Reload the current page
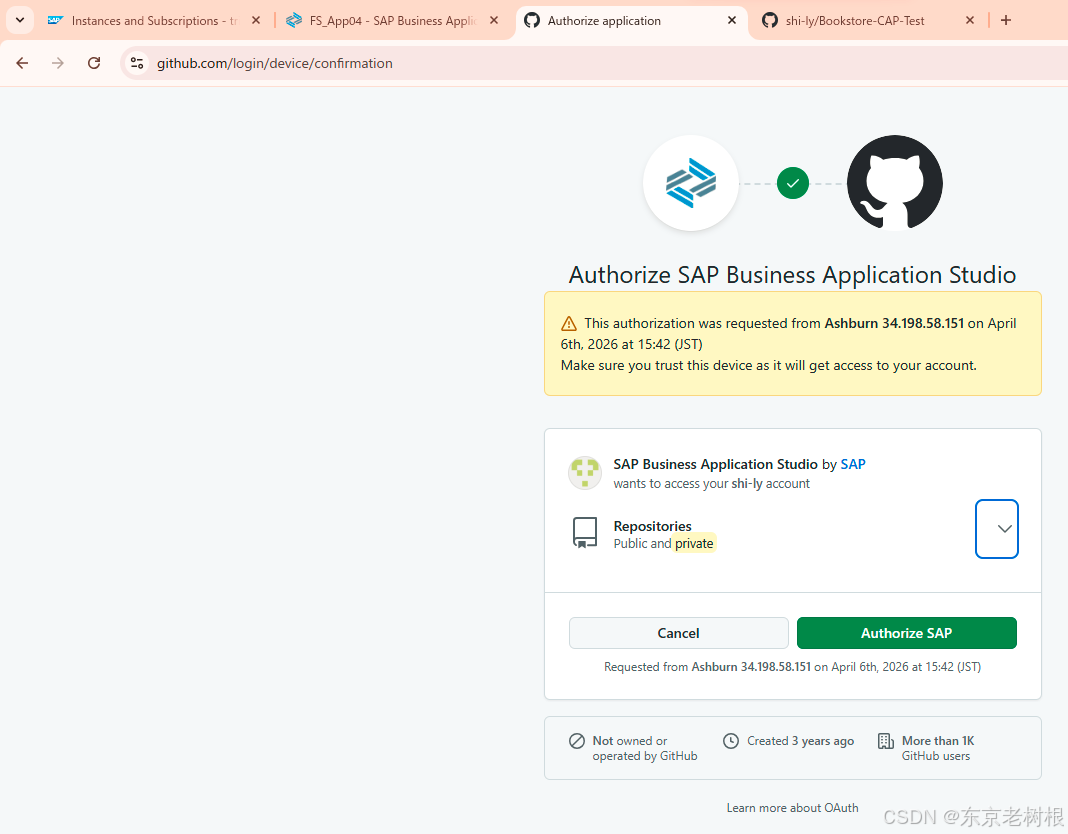1068x834 pixels. (x=94, y=63)
